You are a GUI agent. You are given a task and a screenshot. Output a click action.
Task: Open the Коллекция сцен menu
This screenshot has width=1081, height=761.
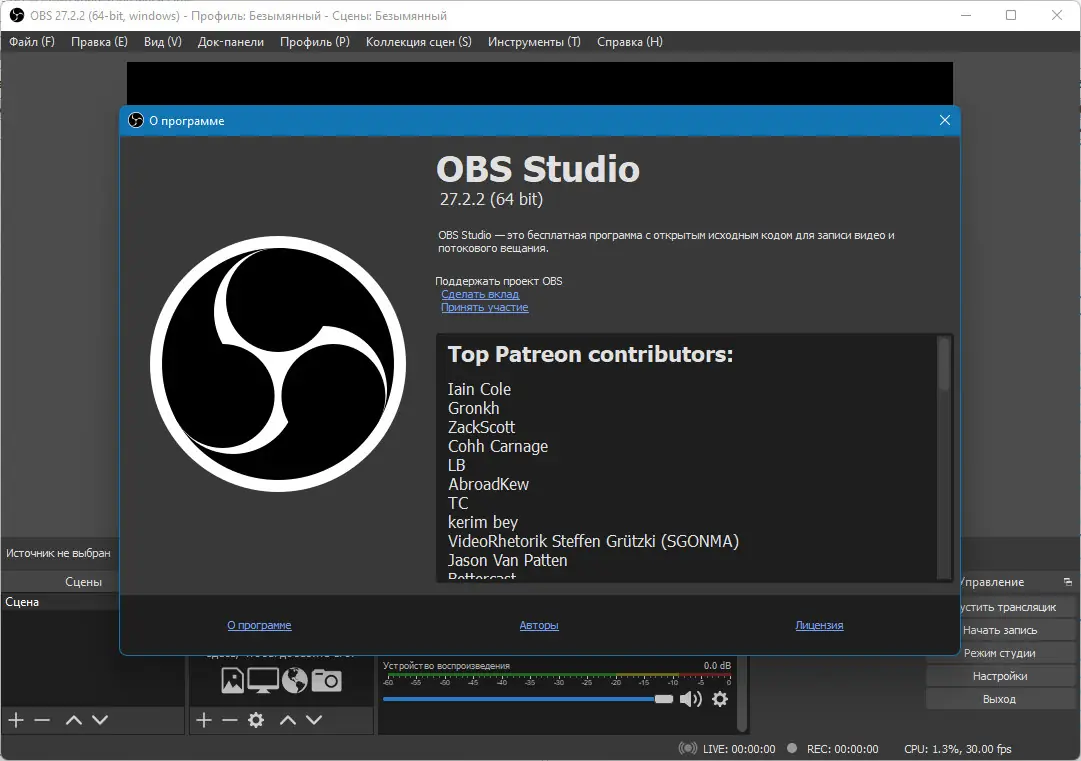click(418, 42)
